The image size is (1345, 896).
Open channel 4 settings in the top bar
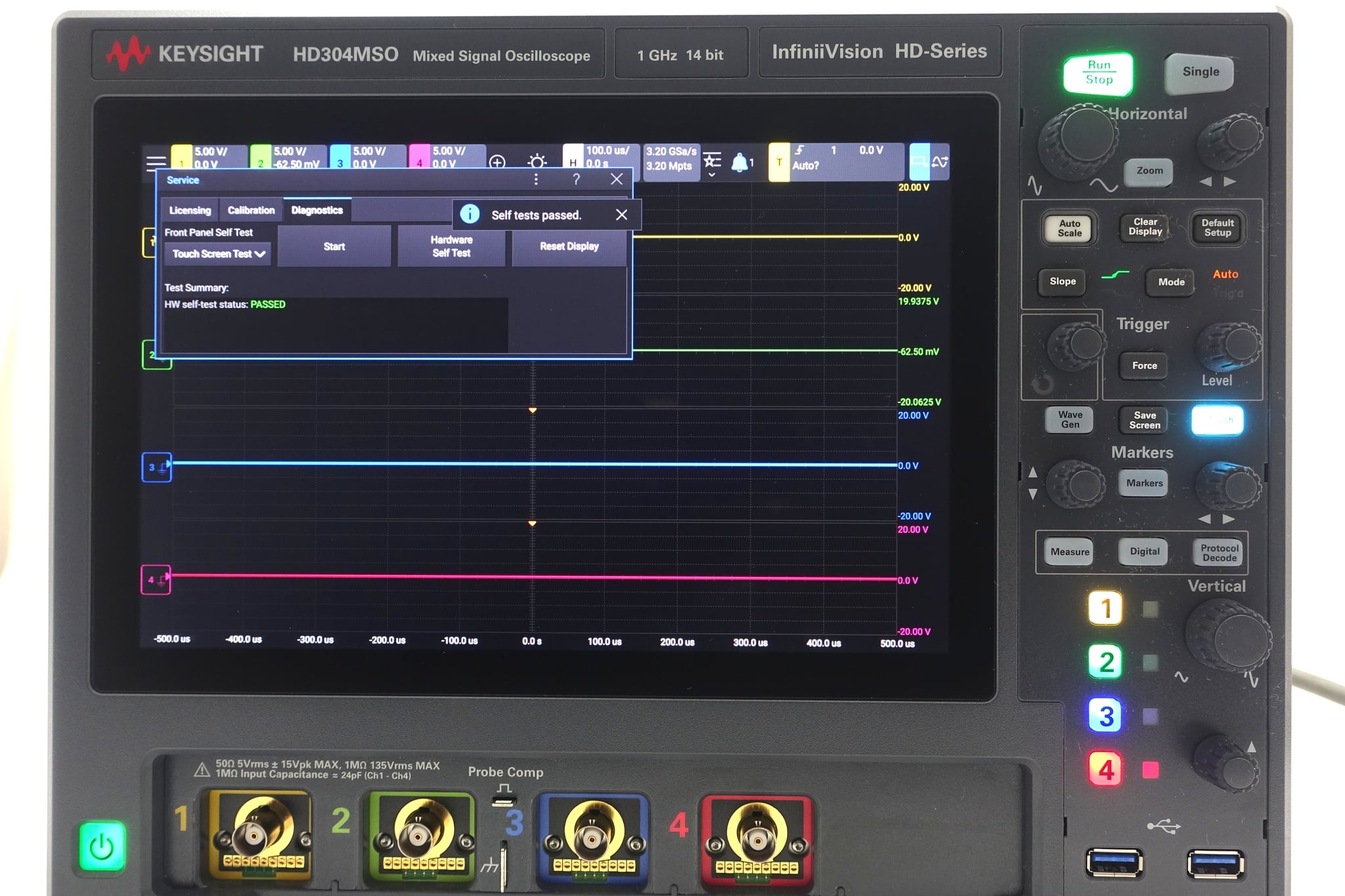447,158
